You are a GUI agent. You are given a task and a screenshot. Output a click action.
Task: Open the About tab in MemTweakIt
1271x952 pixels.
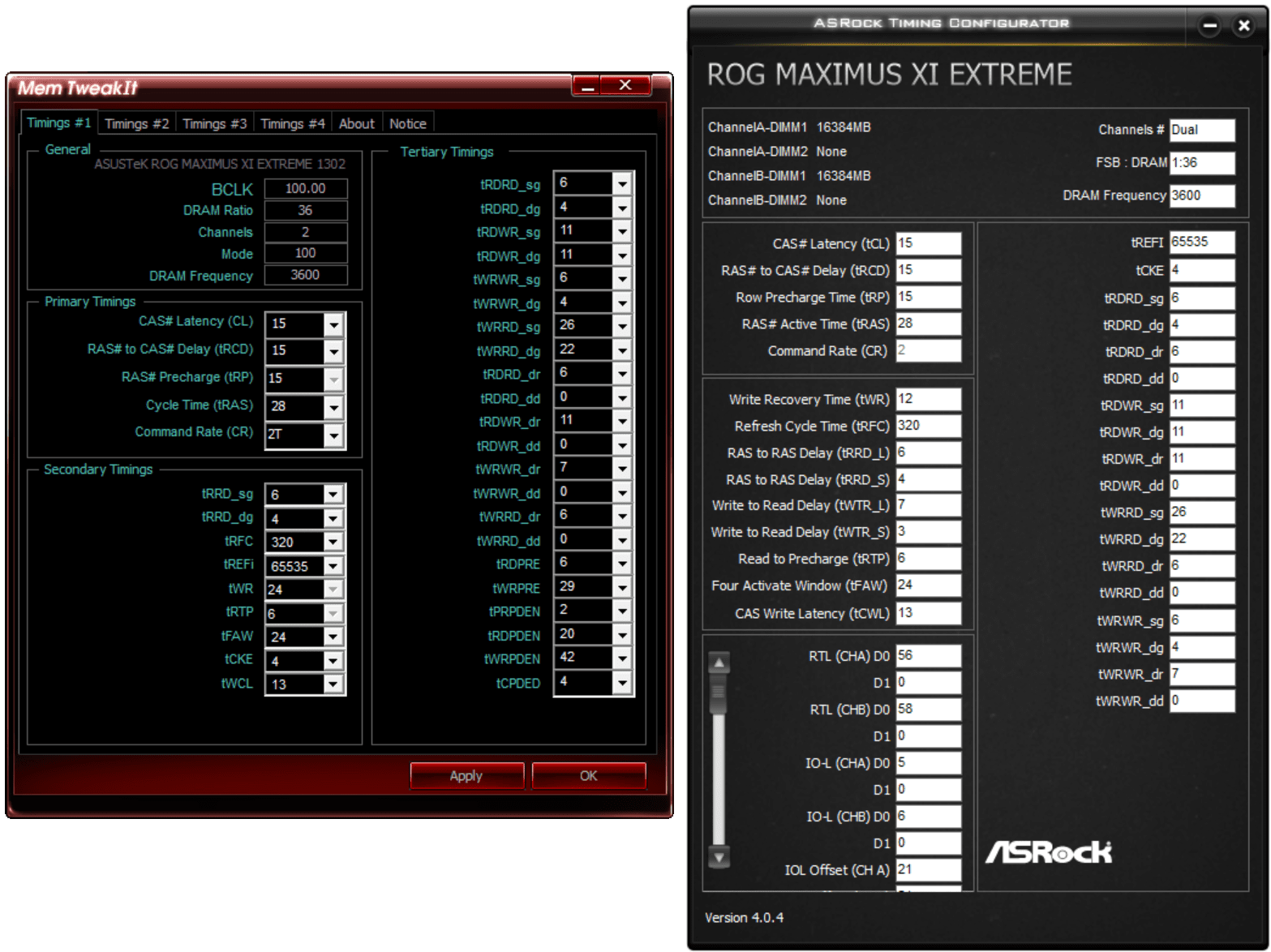(x=356, y=123)
